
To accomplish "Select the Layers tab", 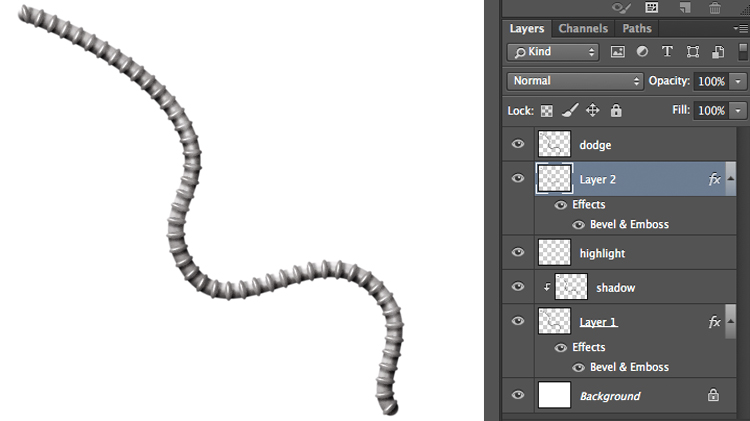I will pos(527,29).
